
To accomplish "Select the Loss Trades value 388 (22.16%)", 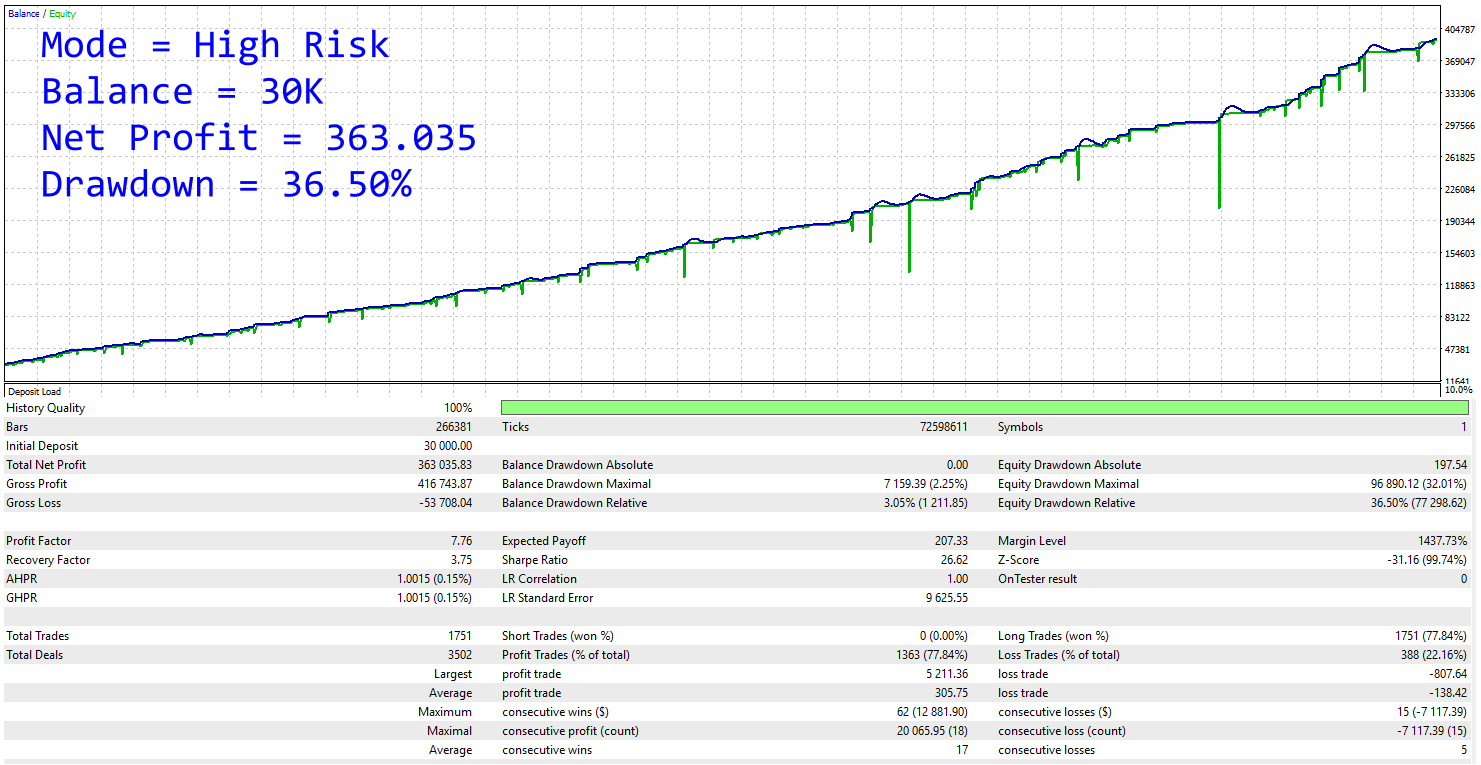I will click(x=1433, y=655).
